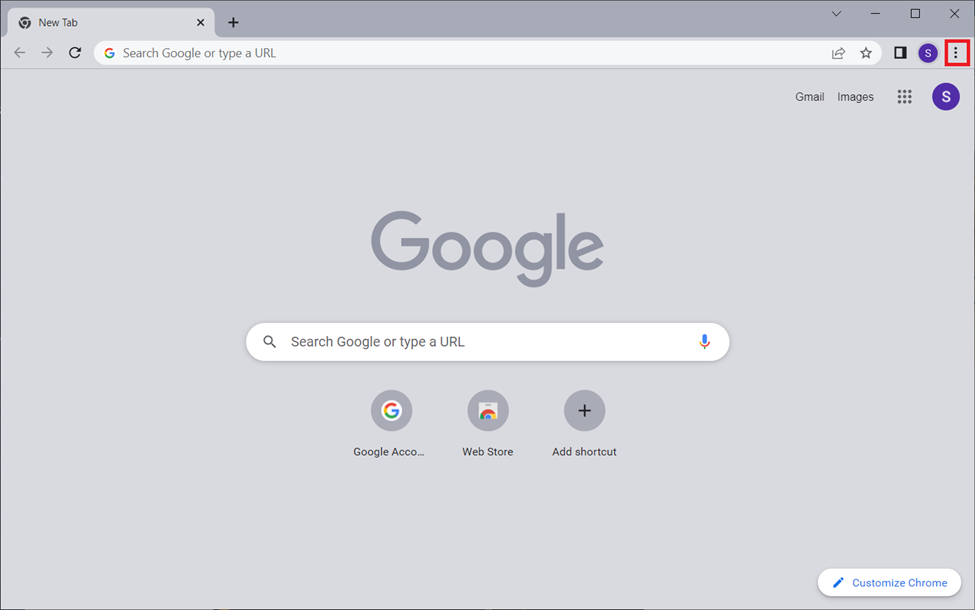Close the Chrome window
Viewport: 975px width, 610px height.
tap(954, 14)
